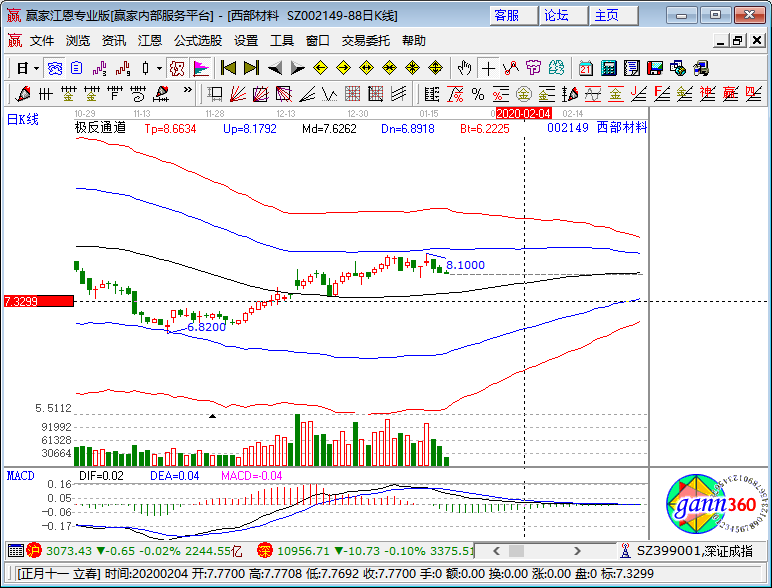Select the plain percent sign tool
The width and height of the screenshot is (772, 588).
coord(478,94)
